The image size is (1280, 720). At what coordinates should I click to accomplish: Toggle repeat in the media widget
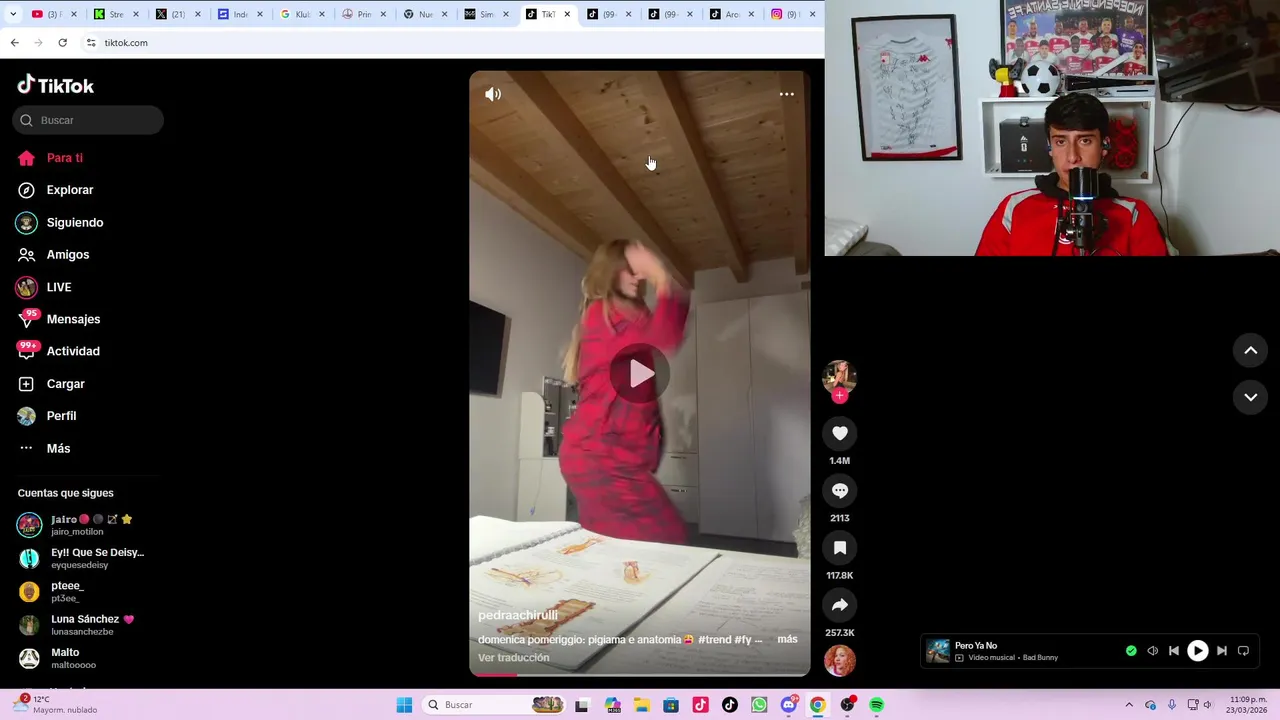tap(1243, 651)
